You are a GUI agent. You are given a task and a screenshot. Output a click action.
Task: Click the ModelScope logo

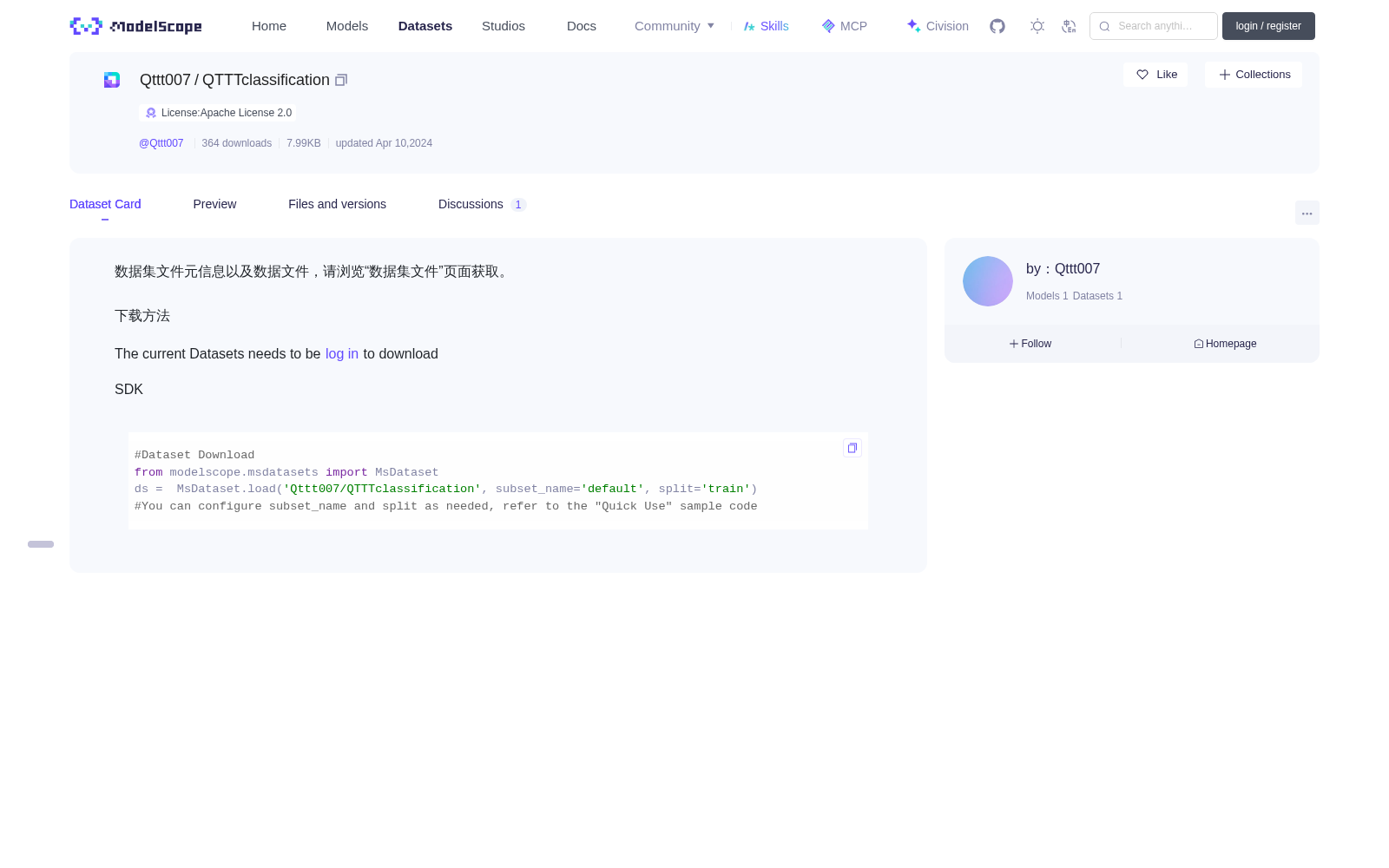point(135,26)
